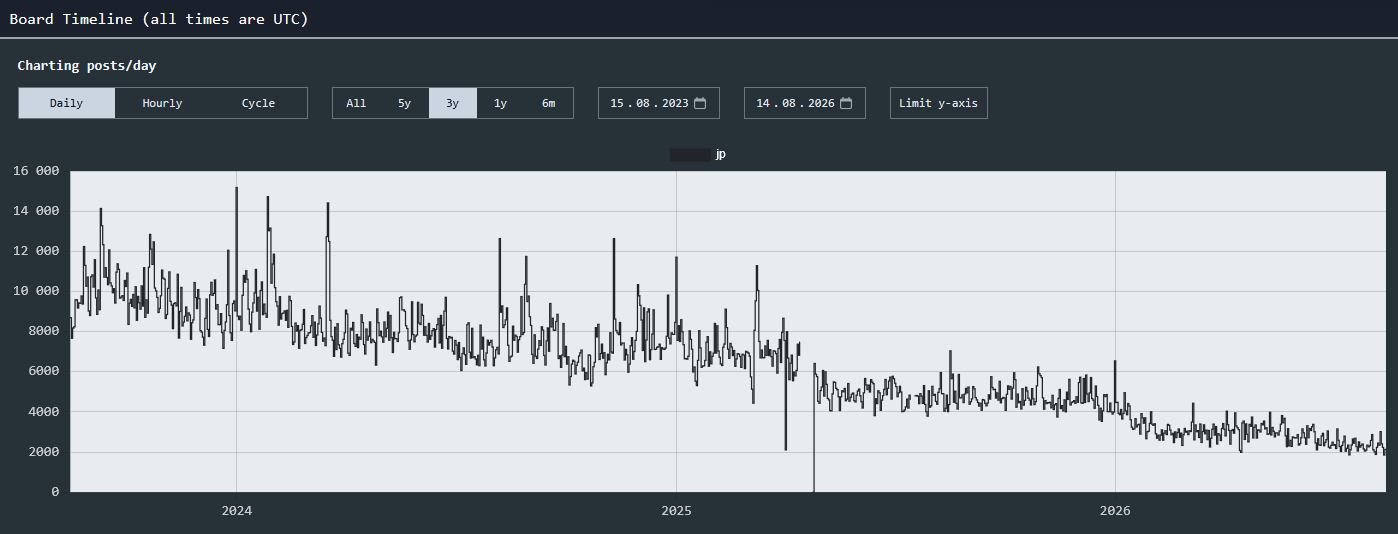
Task: Click the 12 000 y-axis label
Action: pos(36,251)
